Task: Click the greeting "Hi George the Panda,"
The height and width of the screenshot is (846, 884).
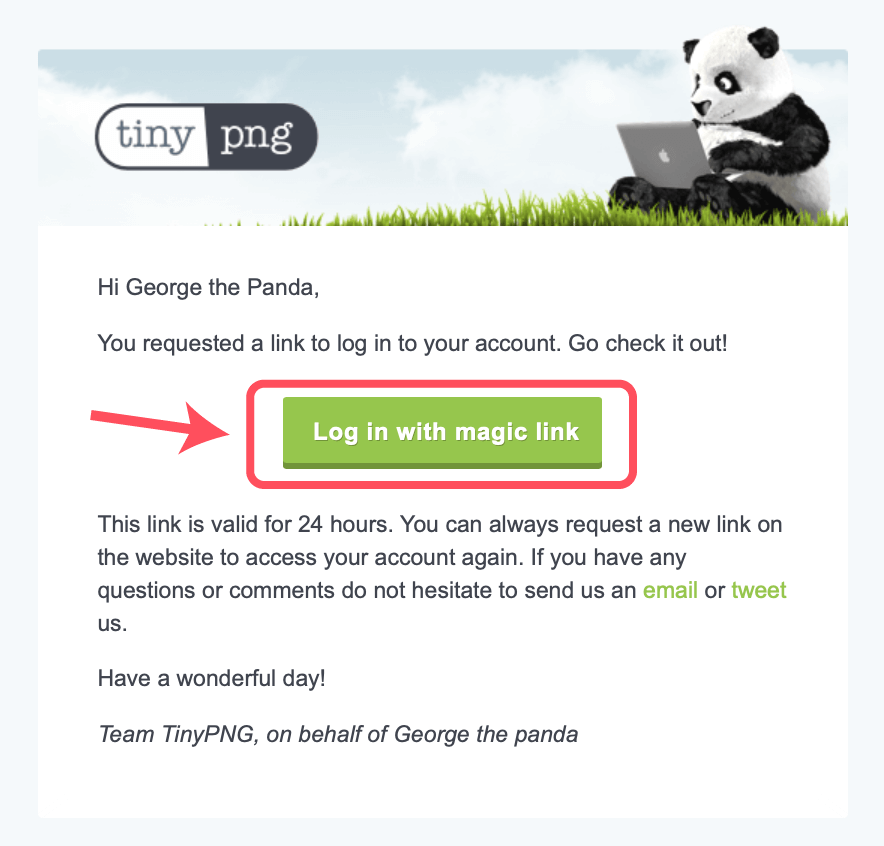Action: coord(209,287)
